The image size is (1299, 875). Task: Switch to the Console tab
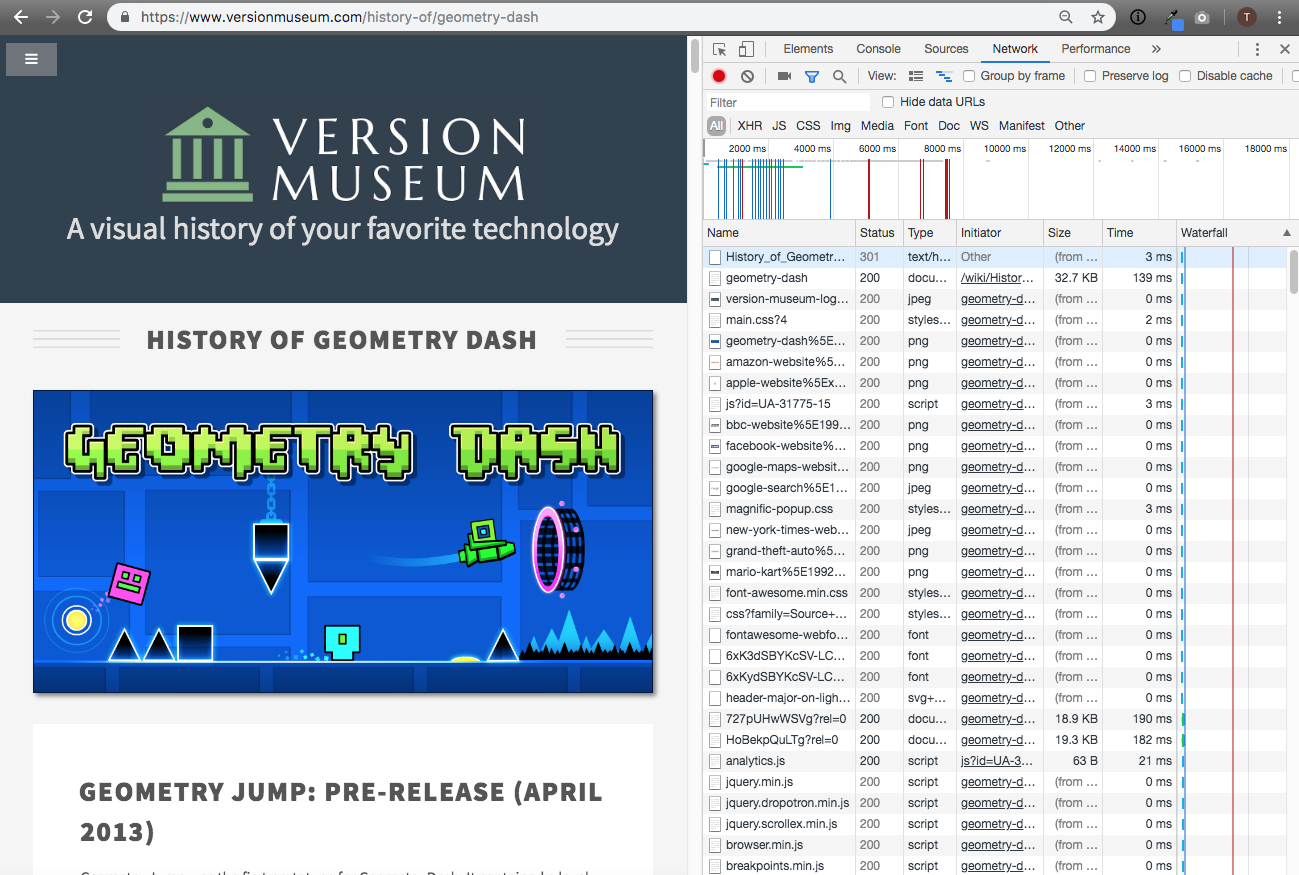878,49
